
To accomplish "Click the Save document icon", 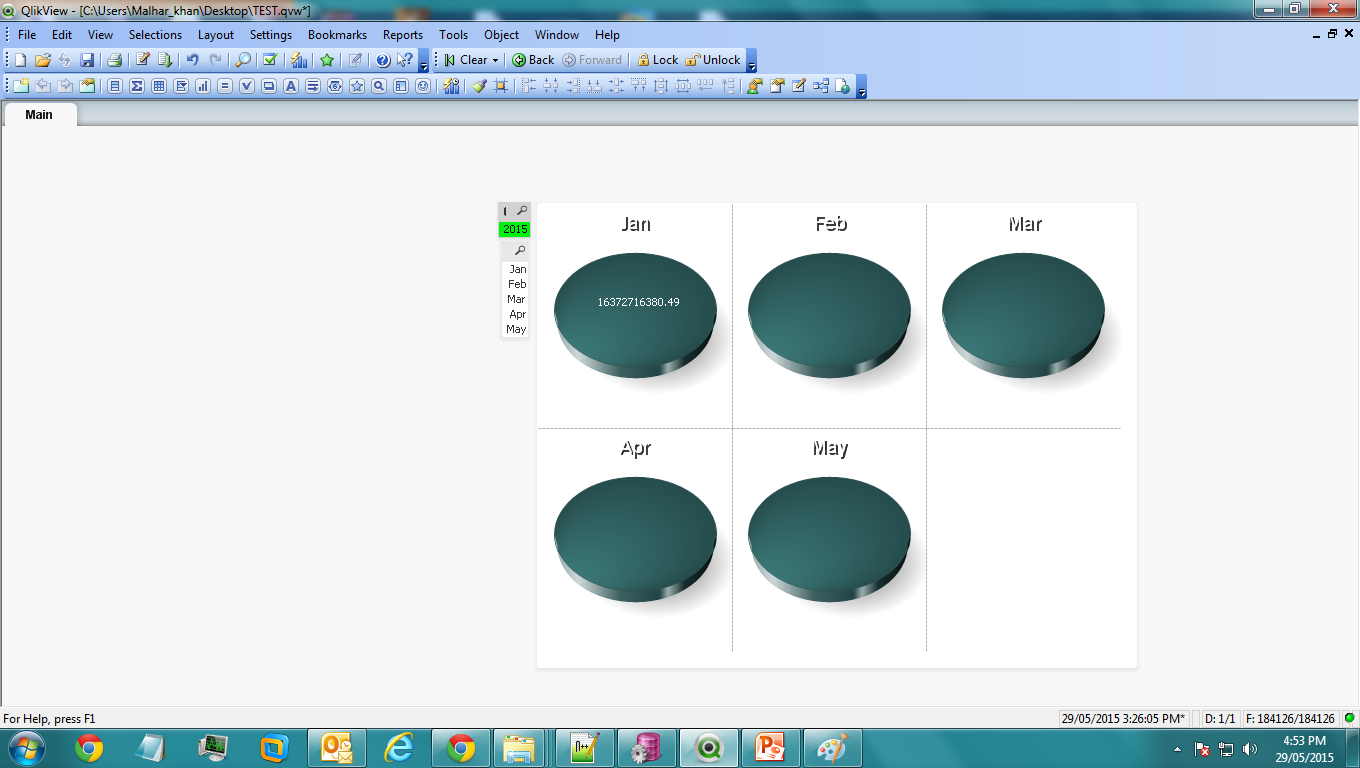I will coord(87,60).
